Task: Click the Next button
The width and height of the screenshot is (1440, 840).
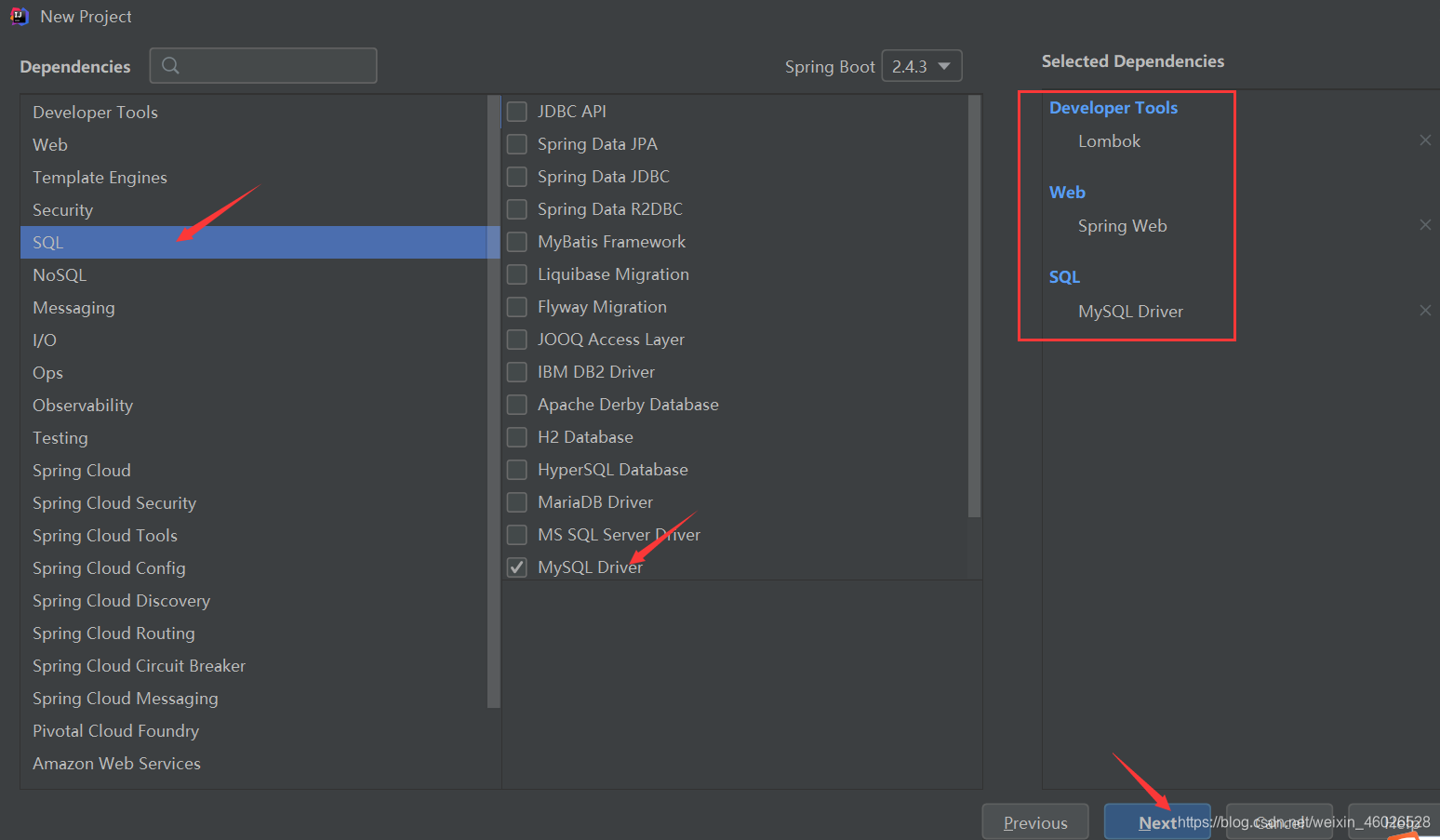Action: [1157, 822]
